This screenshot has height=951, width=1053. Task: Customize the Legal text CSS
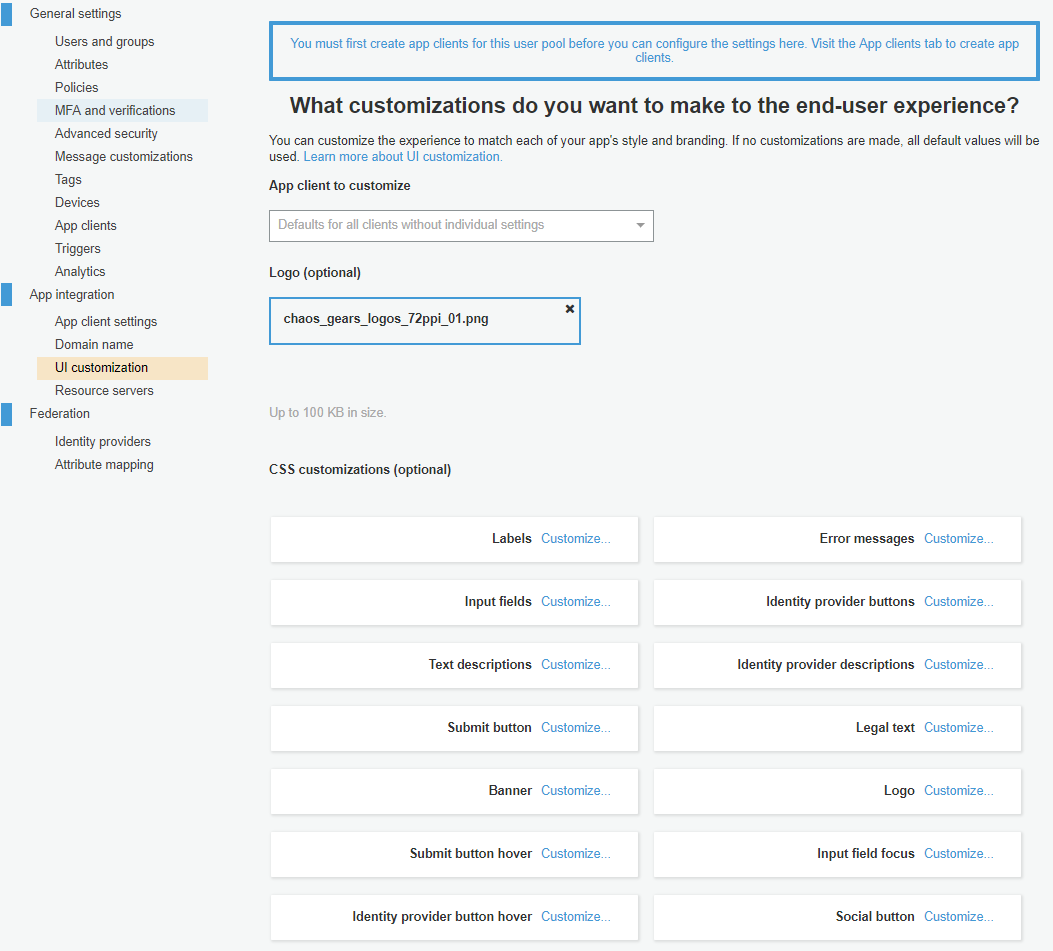coord(958,728)
